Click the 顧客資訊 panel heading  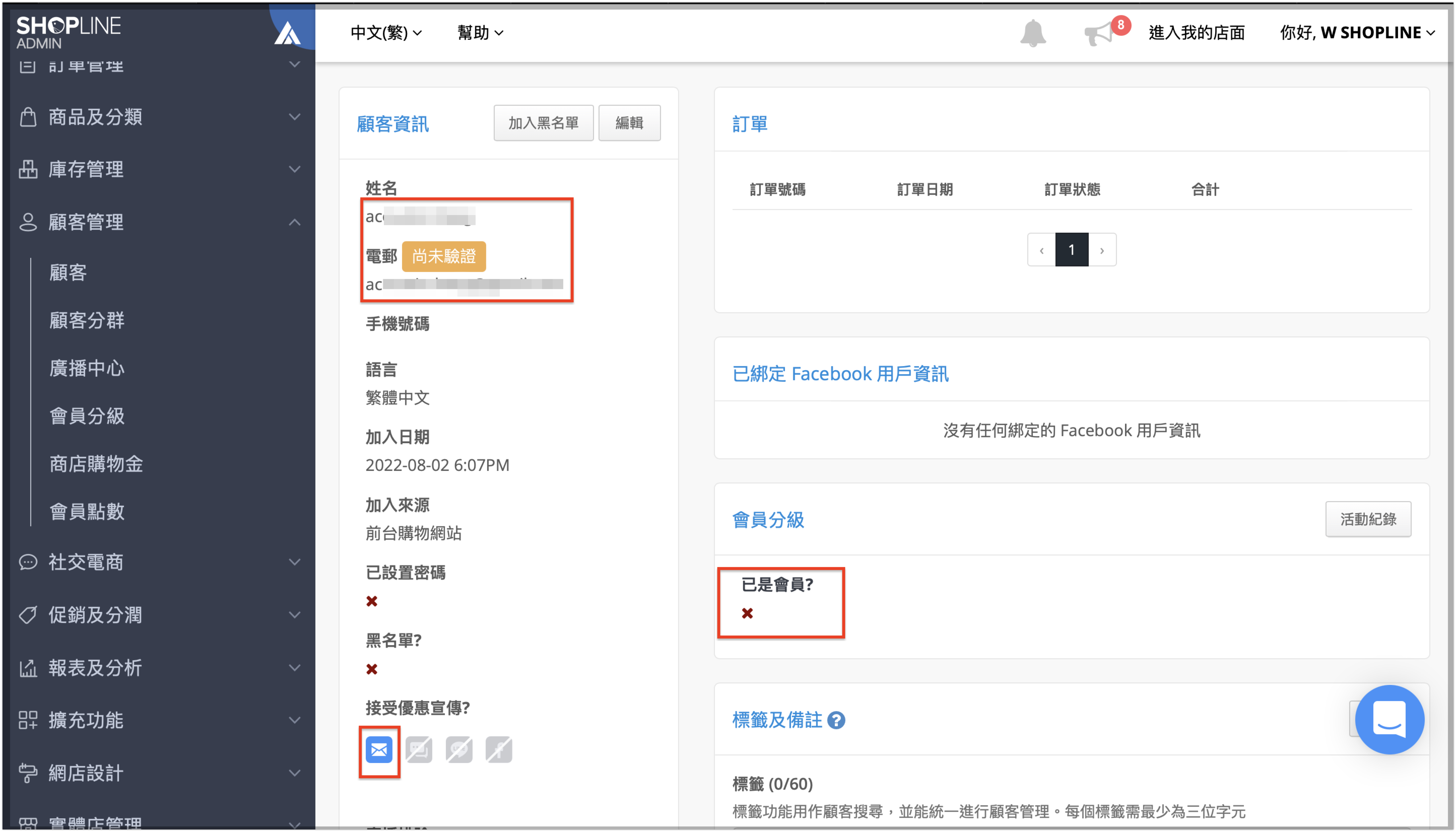coord(392,123)
